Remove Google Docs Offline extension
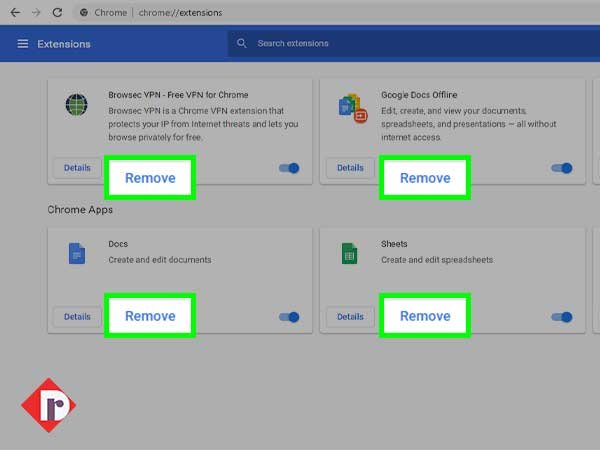The height and width of the screenshot is (450, 600). (x=425, y=178)
